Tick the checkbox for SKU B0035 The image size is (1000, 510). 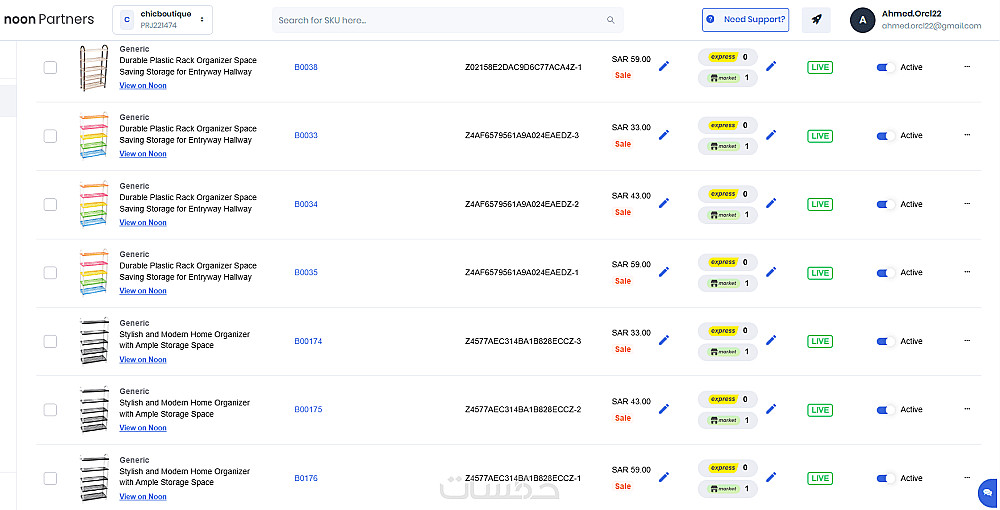[x=50, y=272]
